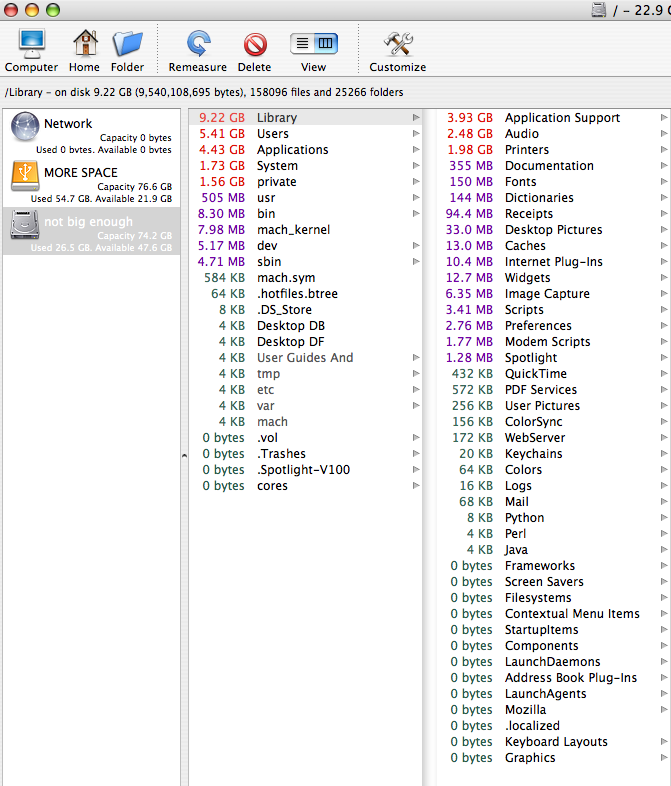The width and height of the screenshot is (671, 786).
Task: Switch View to list mode
Action: (x=302, y=44)
